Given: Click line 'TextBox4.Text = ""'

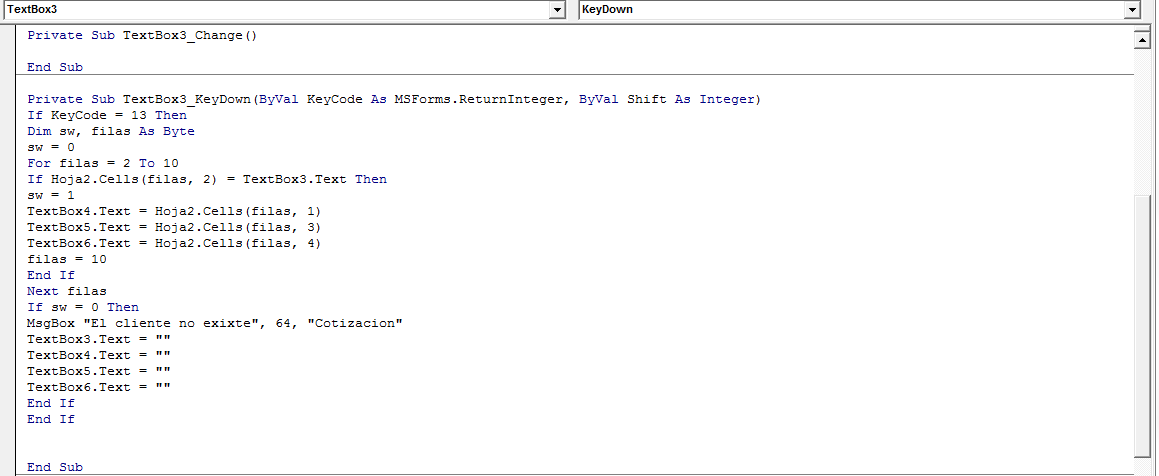Looking at the screenshot, I should [99, 355].
